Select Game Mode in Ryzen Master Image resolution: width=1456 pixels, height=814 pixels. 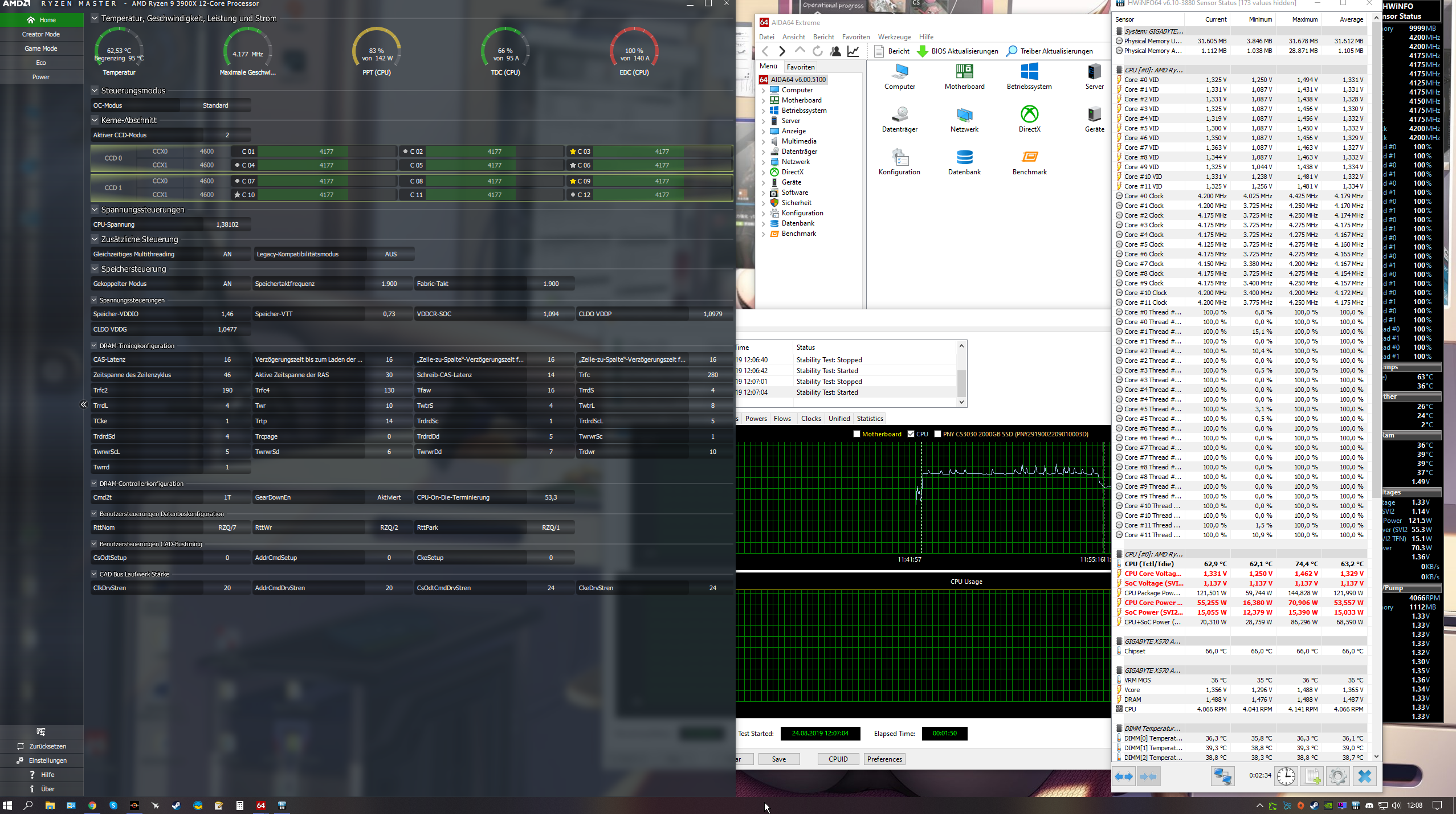tap(41, 48)
